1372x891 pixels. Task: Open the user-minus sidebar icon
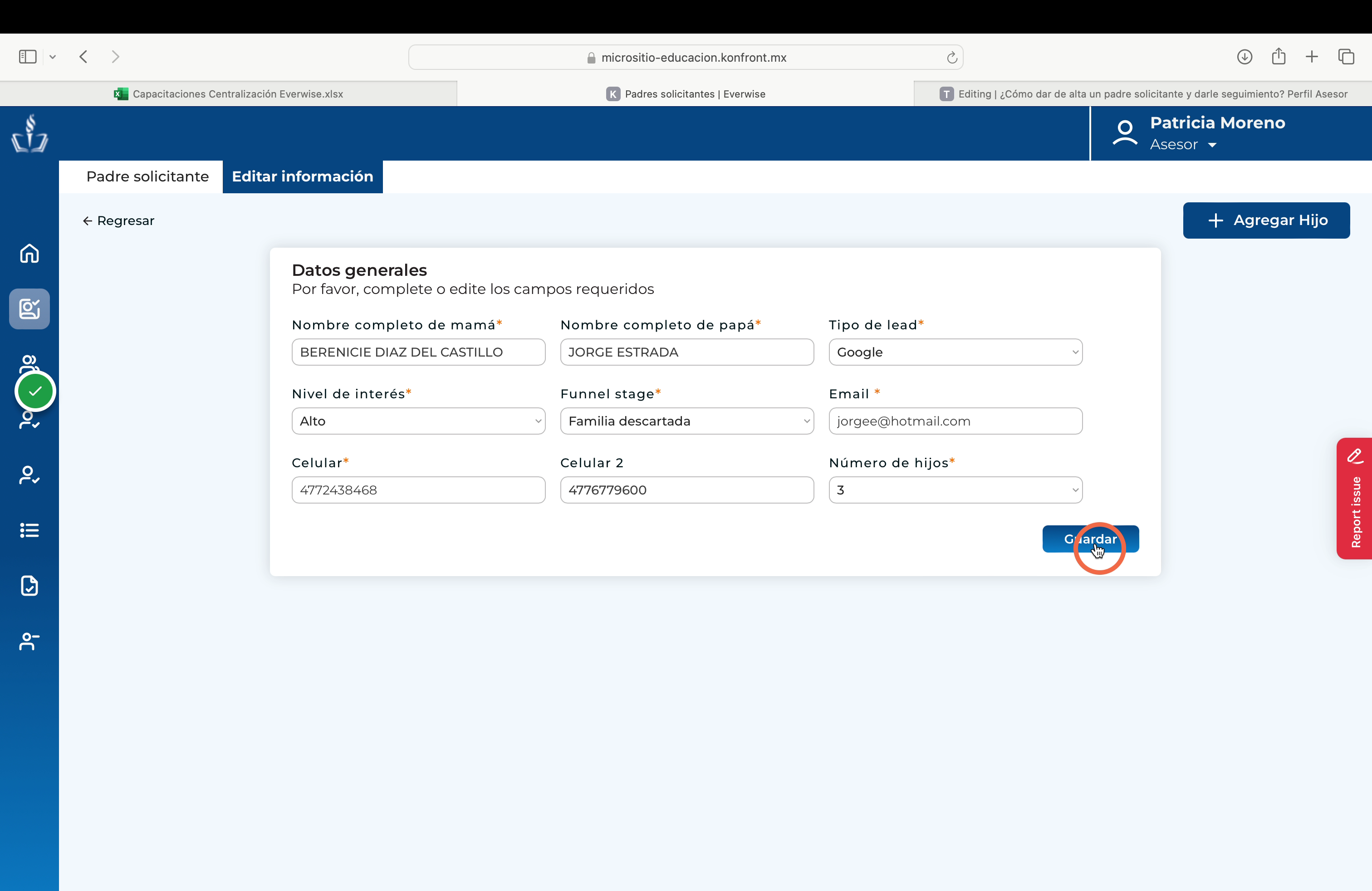pos(29,641)
